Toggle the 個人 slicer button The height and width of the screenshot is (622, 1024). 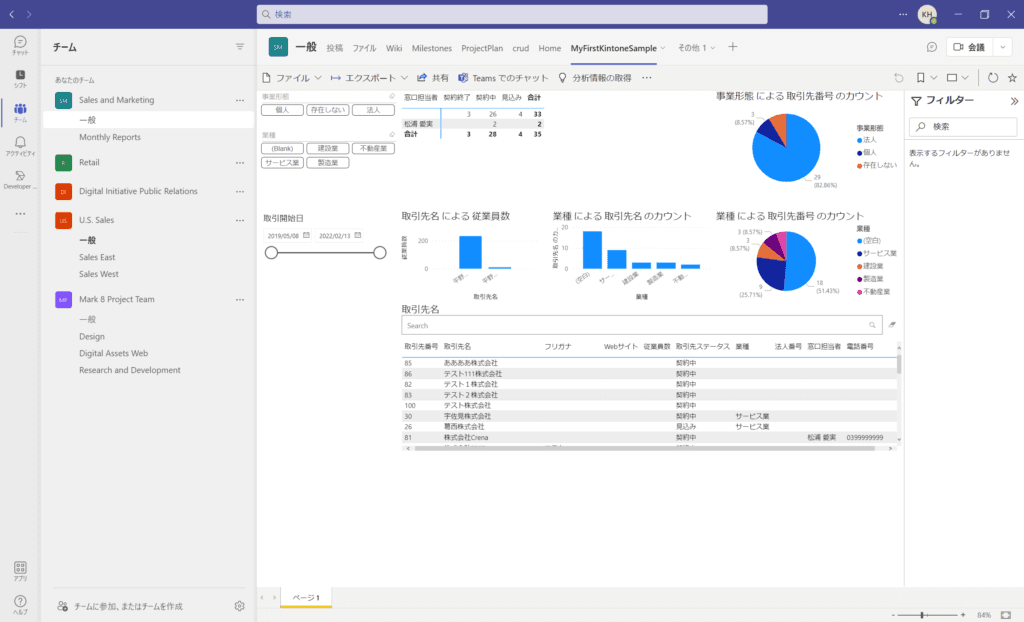(282, 110)
